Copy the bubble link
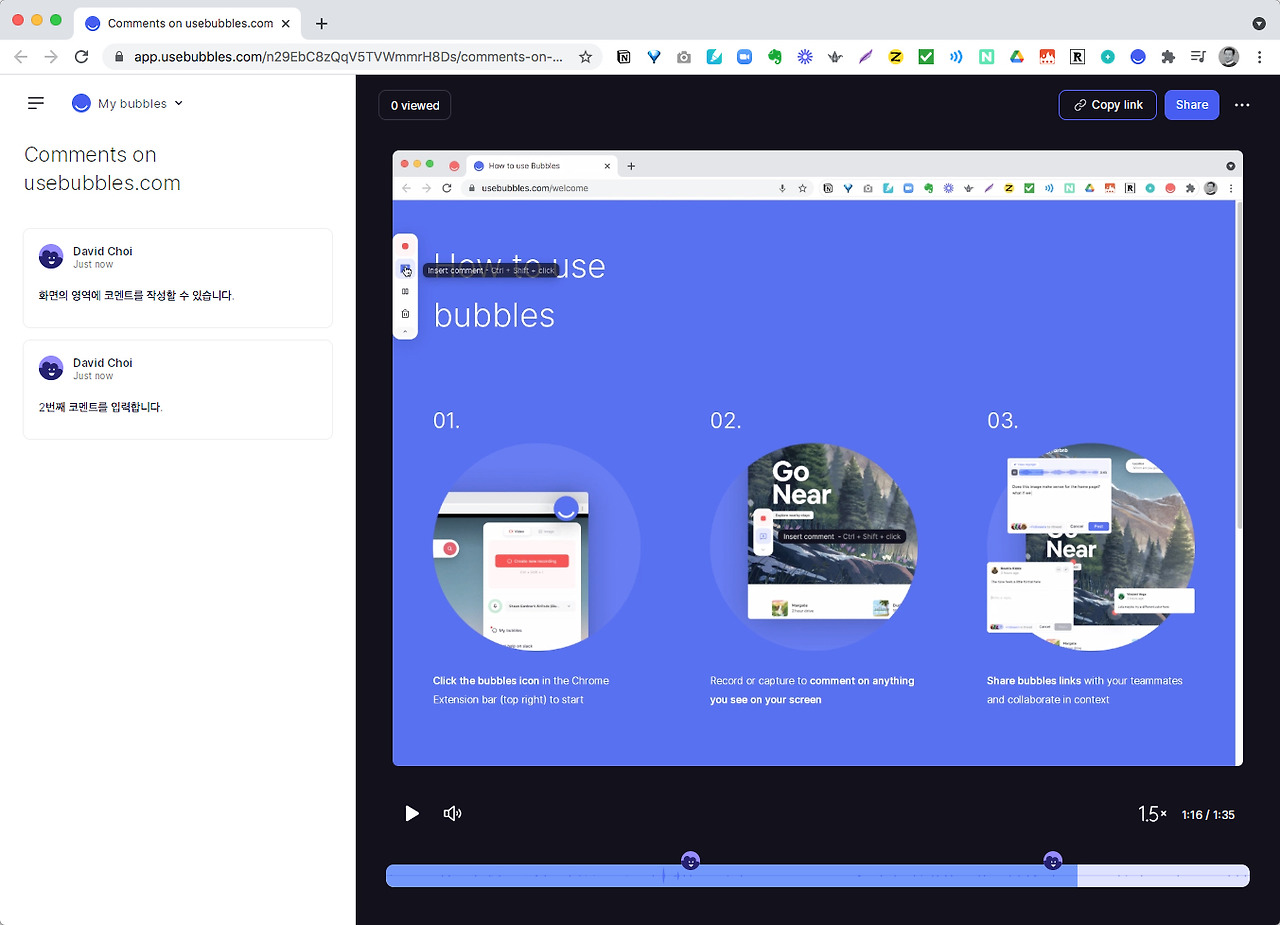1280x925 pixels. [x=1108, y=105]
